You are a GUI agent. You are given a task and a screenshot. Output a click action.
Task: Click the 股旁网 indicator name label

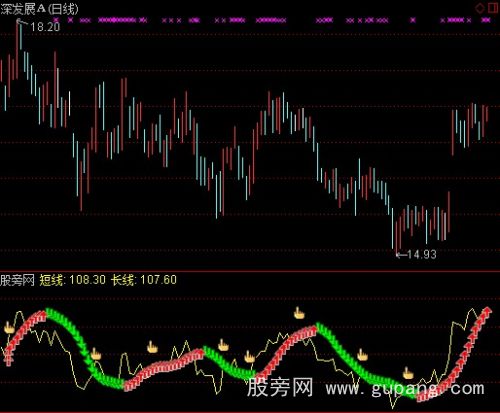[17, 280]
